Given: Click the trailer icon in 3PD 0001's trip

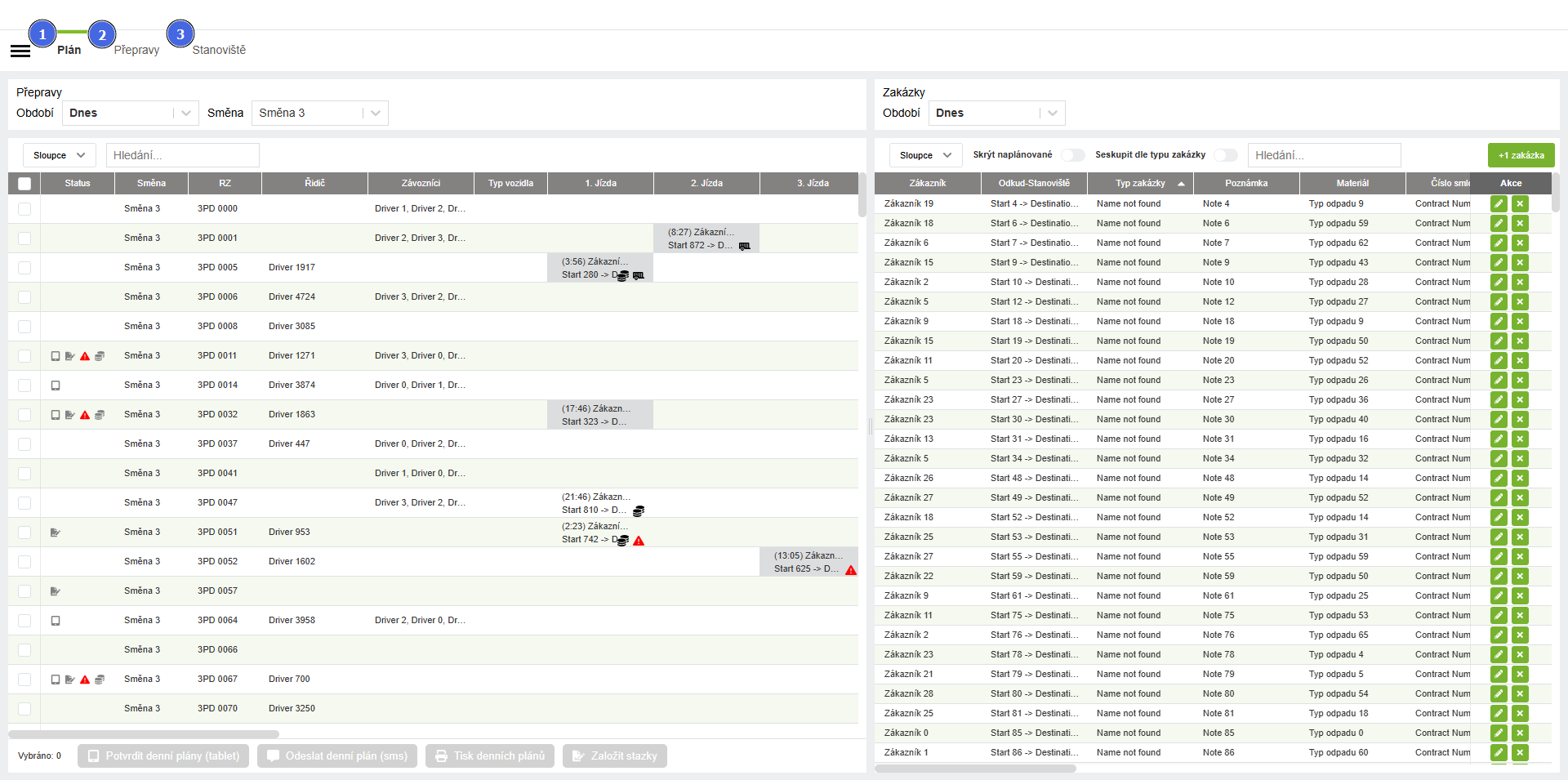Looking at the screenshot, I should coord(745,246).
